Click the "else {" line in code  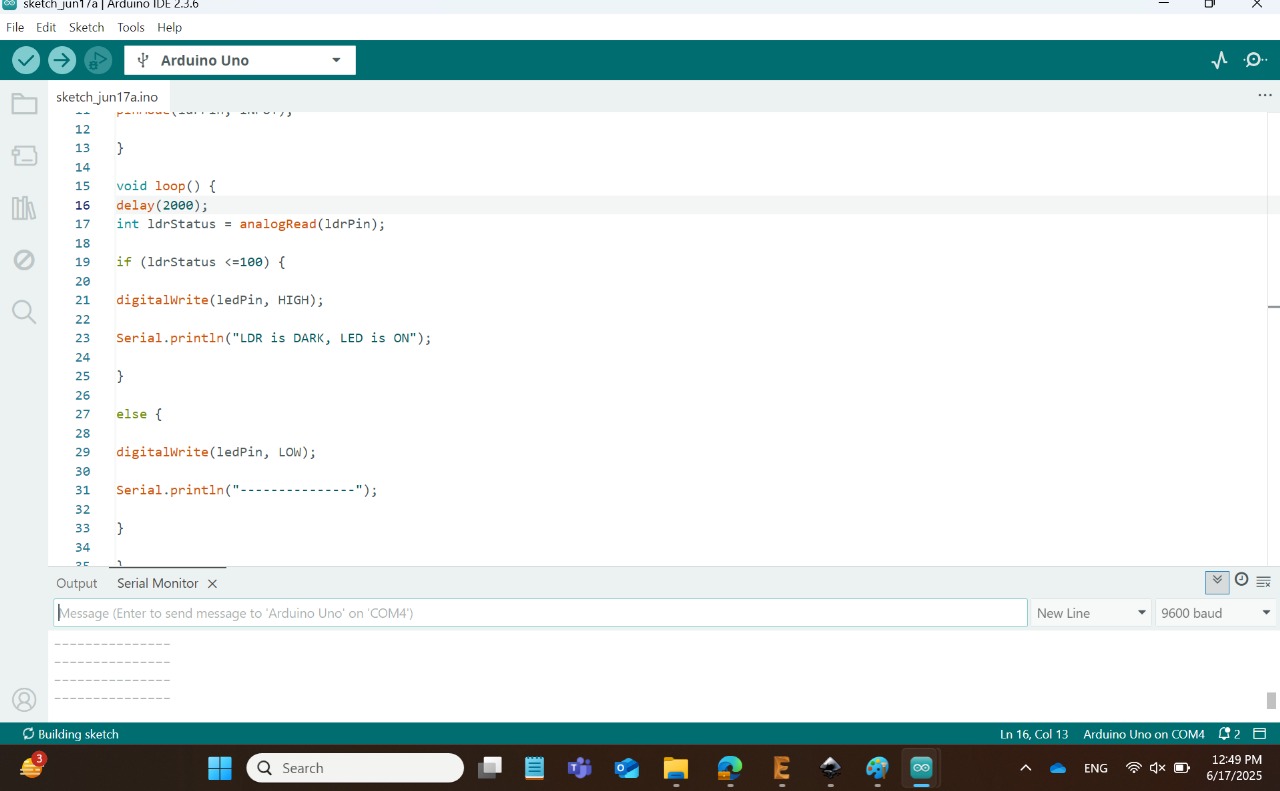pyautogui.click(x=139, y=414)
